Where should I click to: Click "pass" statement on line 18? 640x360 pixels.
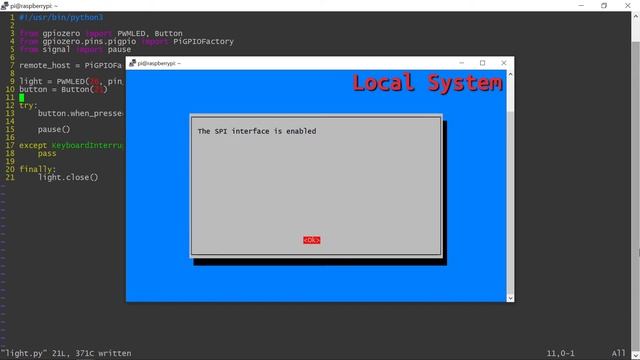47,153
